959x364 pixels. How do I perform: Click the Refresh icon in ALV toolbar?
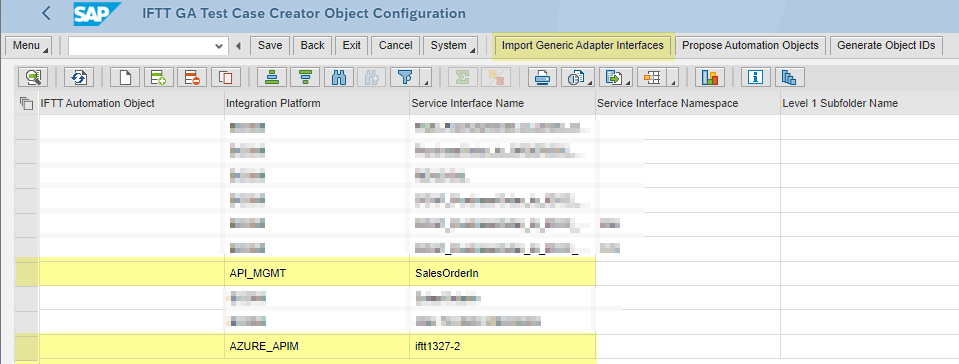(x=79, y=77)
